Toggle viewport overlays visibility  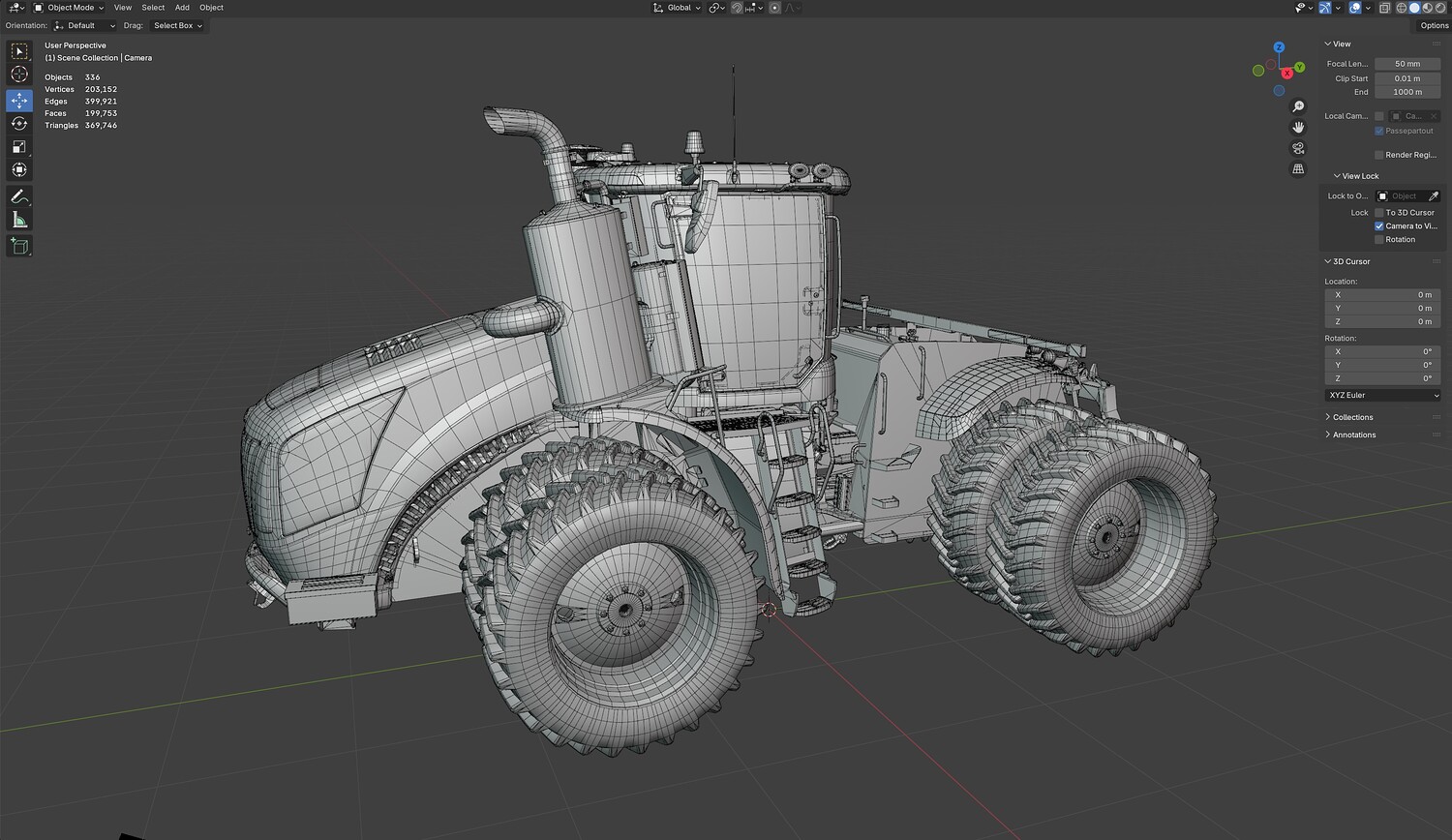click(1355, 8)
